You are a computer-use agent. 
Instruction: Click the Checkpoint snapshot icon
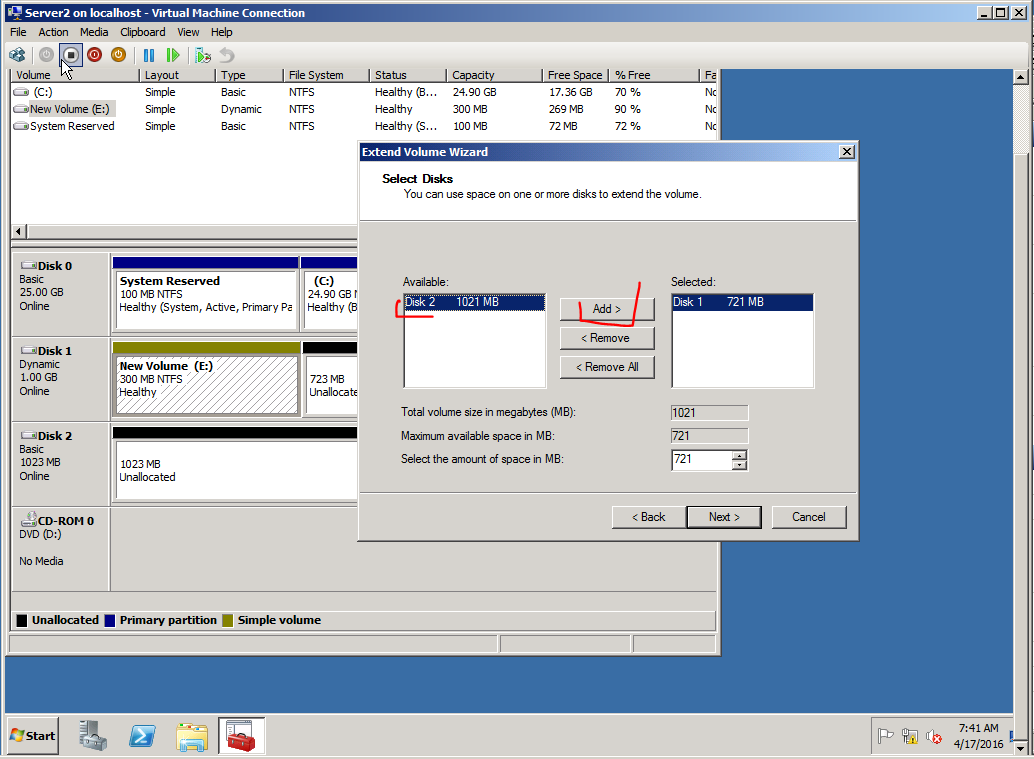pos(203,55)
